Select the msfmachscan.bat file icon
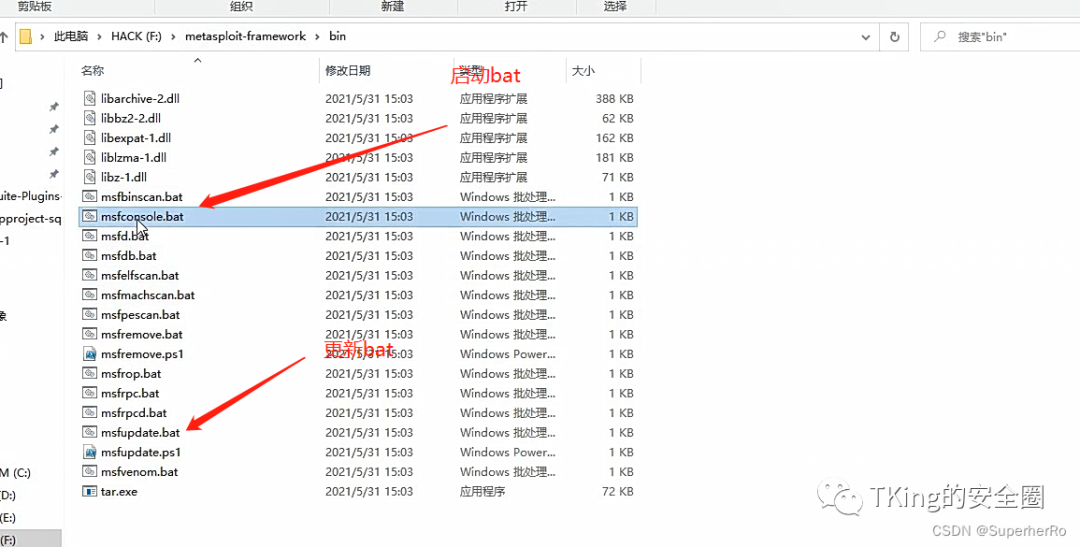 90,295
